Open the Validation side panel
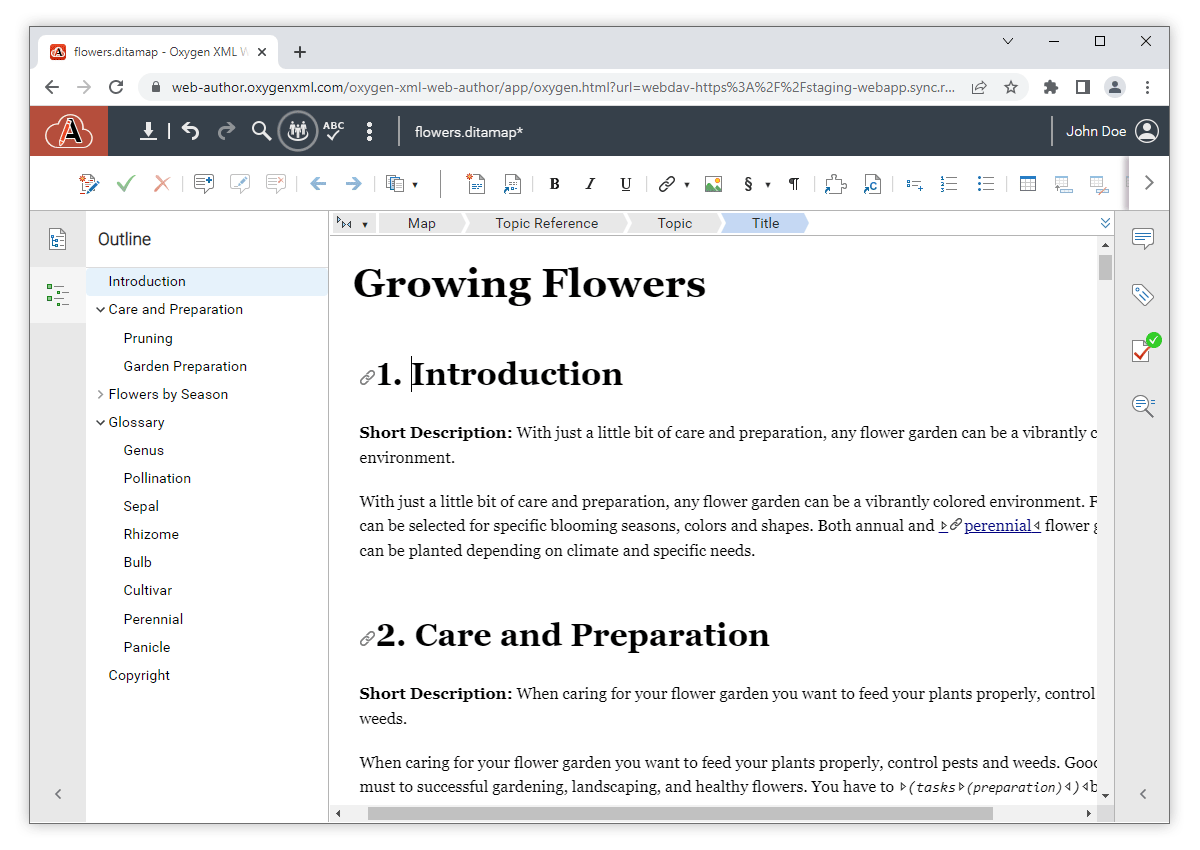This screenshot has height=850, width=1200. (x=1144, y=349)
